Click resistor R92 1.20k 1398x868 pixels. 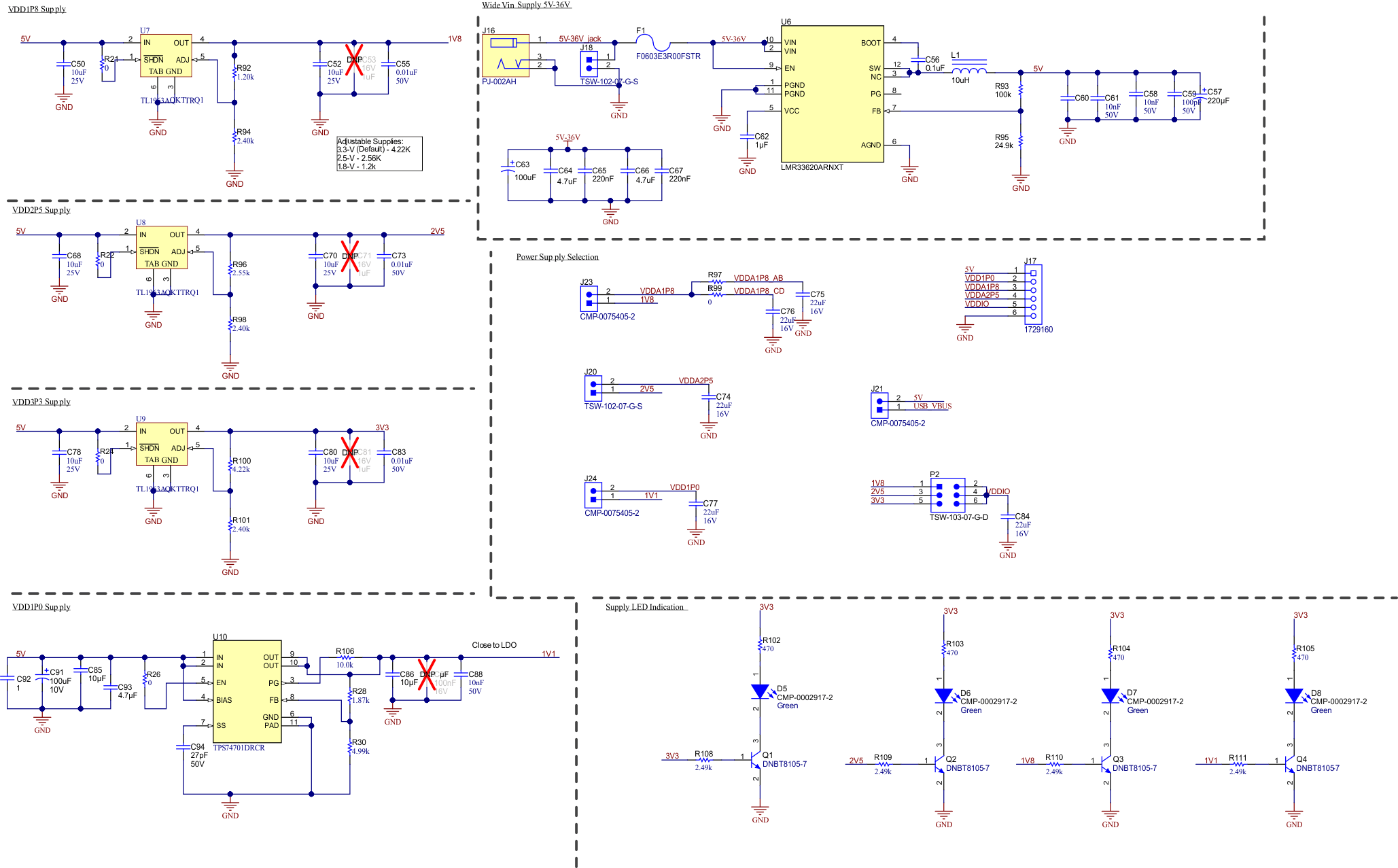tap(234, 73)
